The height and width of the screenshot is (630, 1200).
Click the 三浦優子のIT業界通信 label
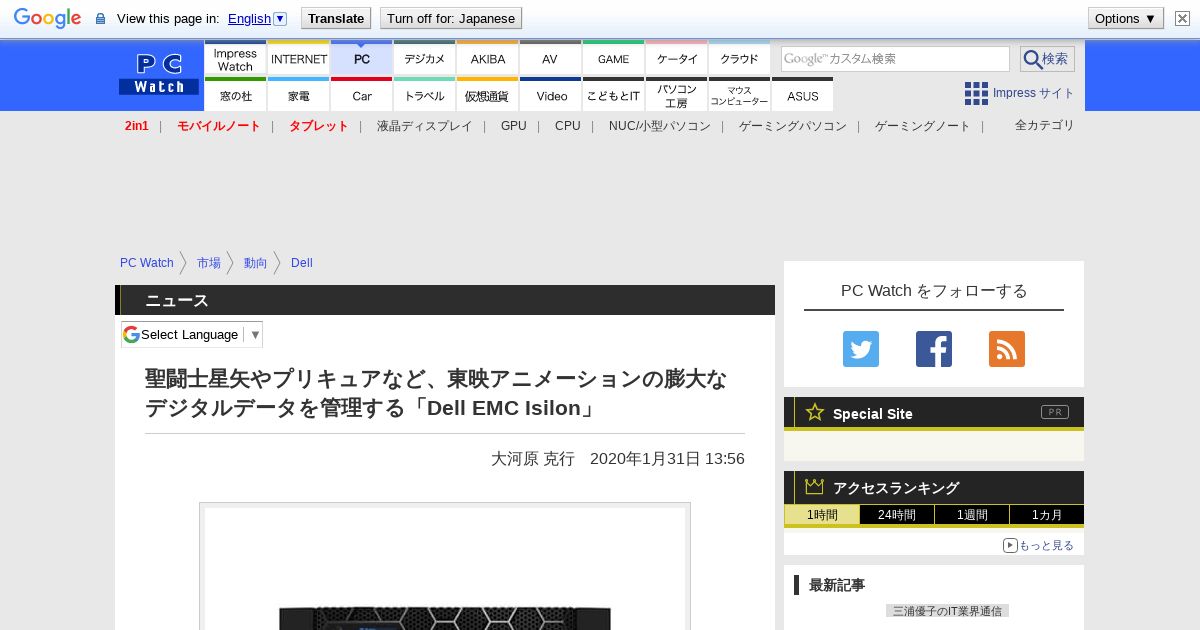coord(947,610)
